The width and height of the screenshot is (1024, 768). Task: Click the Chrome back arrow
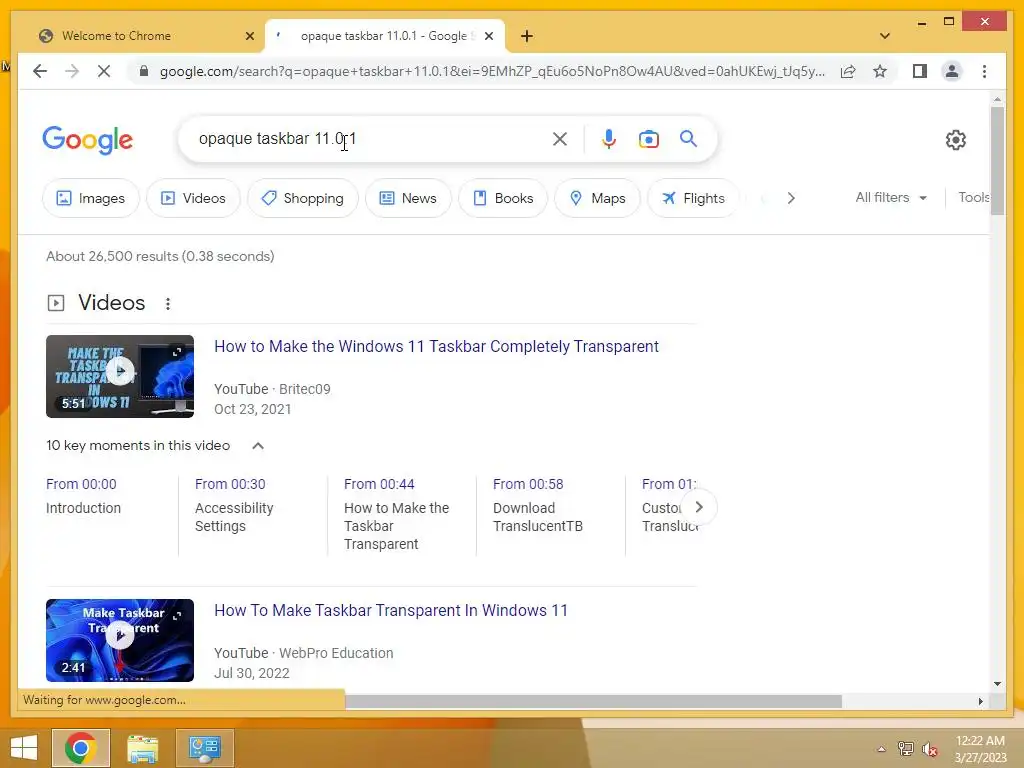(40, 71)
